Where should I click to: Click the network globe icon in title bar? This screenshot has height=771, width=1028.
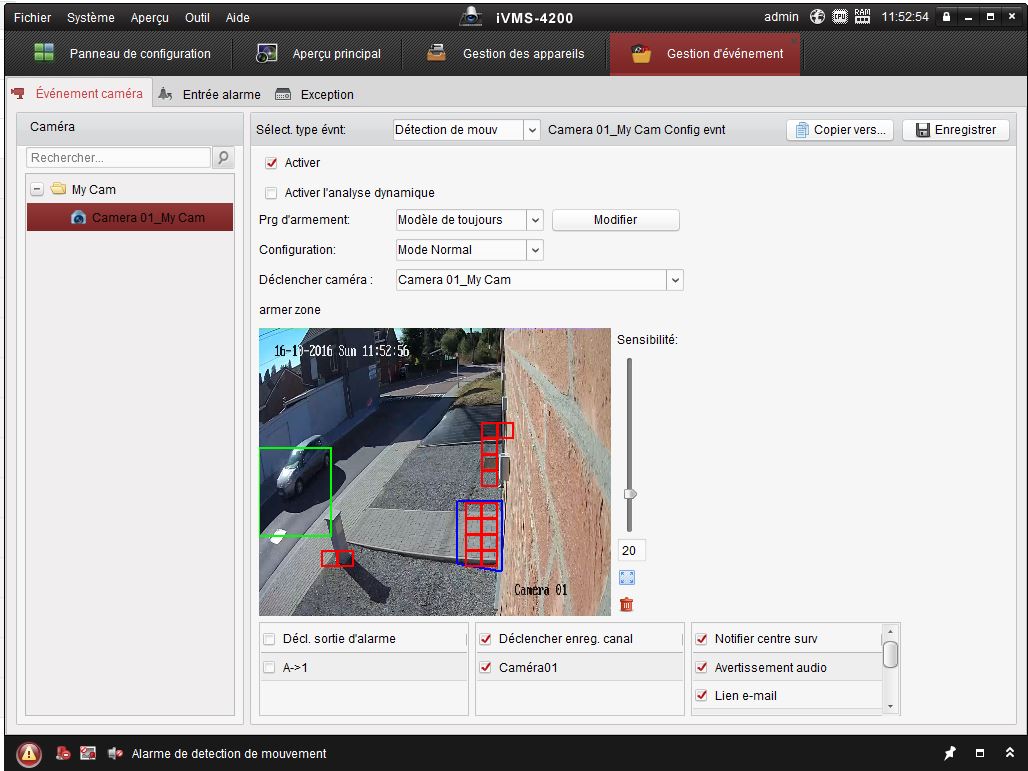point(817,17)
